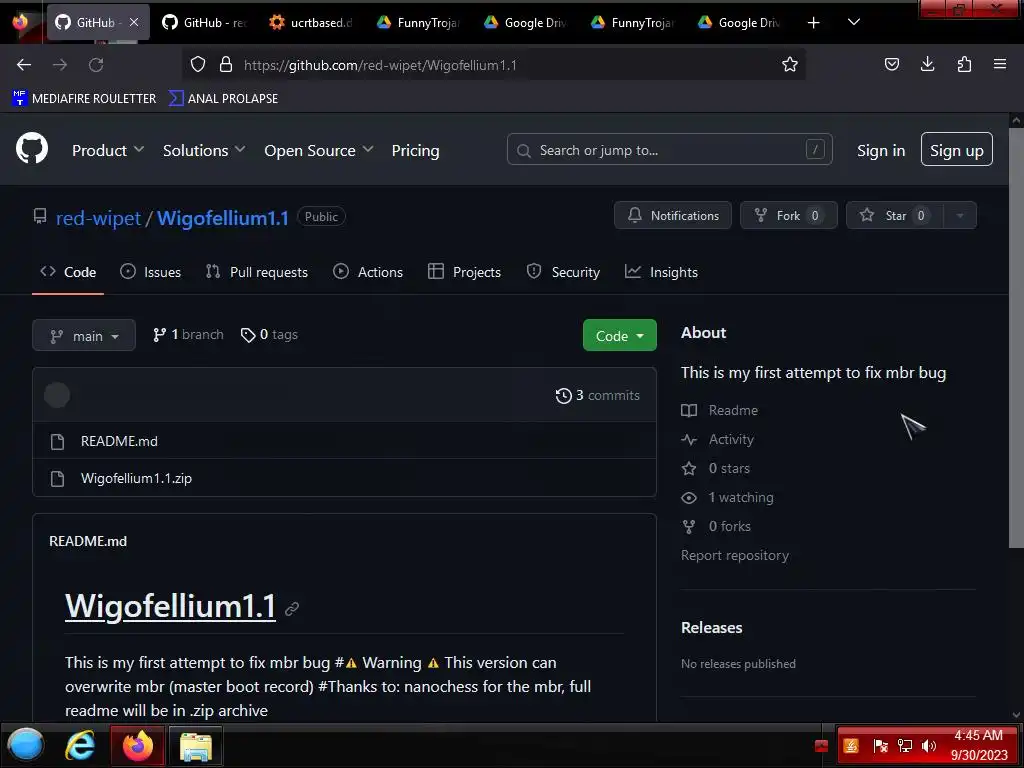Open the Firefox extensions puzzle icon
The width and height of the screenshot is (1024, 768).
tap(964, 65)
